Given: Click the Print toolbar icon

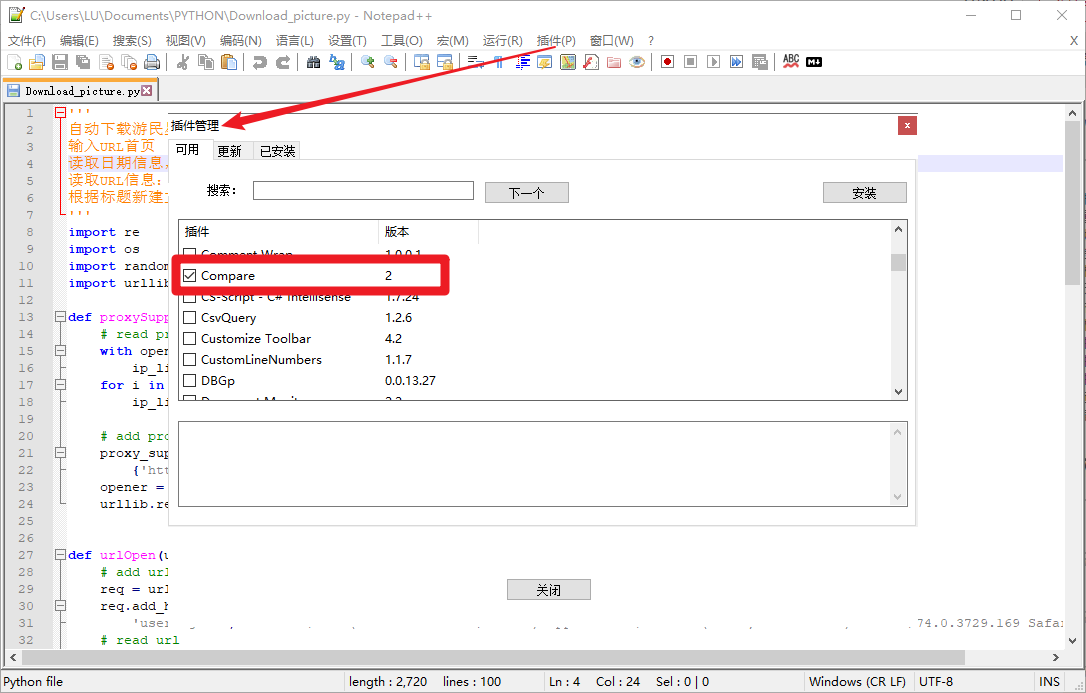Looking at the screenshot, I should click(150, 62).
